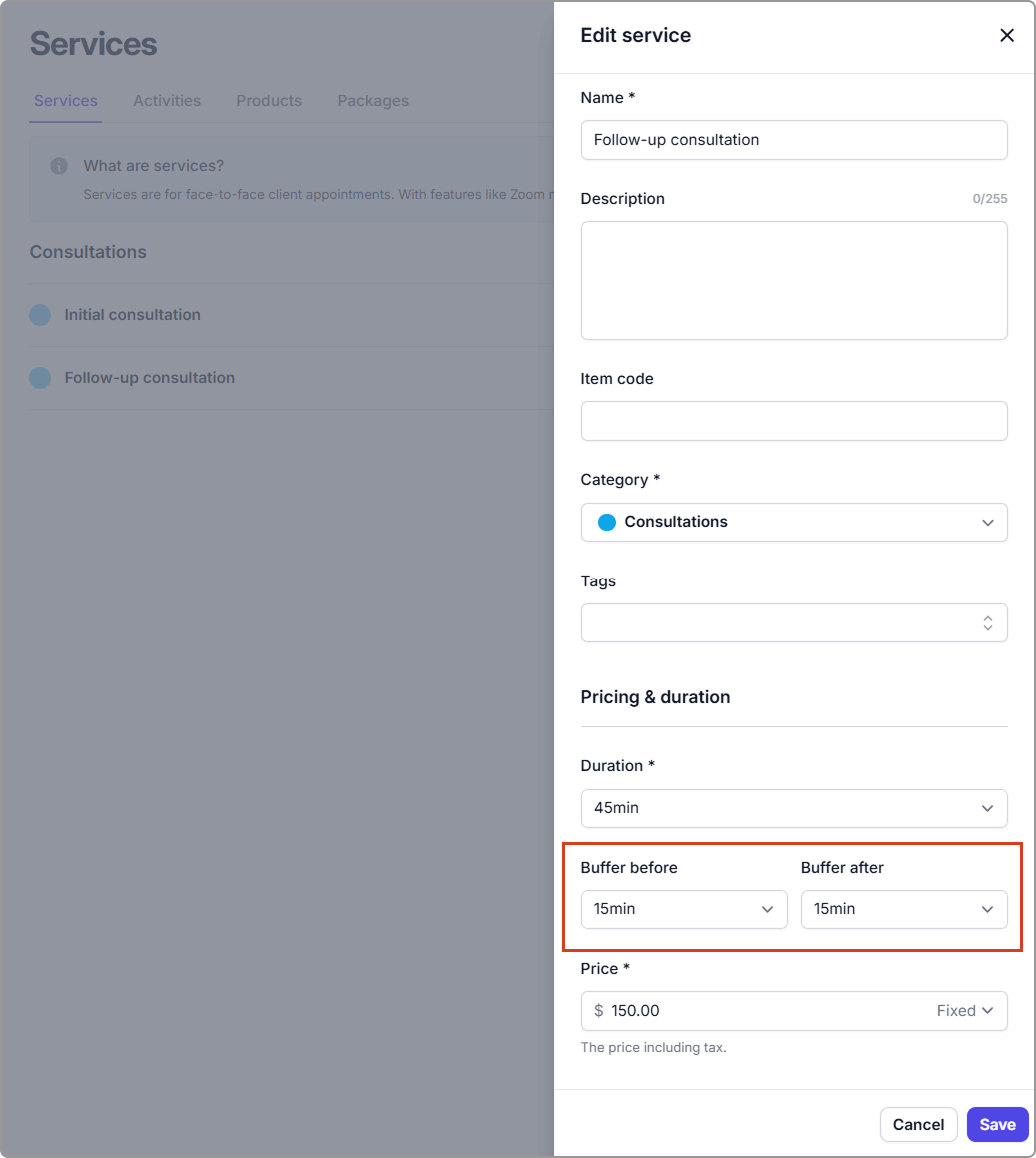1036x1158 pixels.
Task: Open the Packages tab
Action: pyautogui.click(x=373, y=101)
